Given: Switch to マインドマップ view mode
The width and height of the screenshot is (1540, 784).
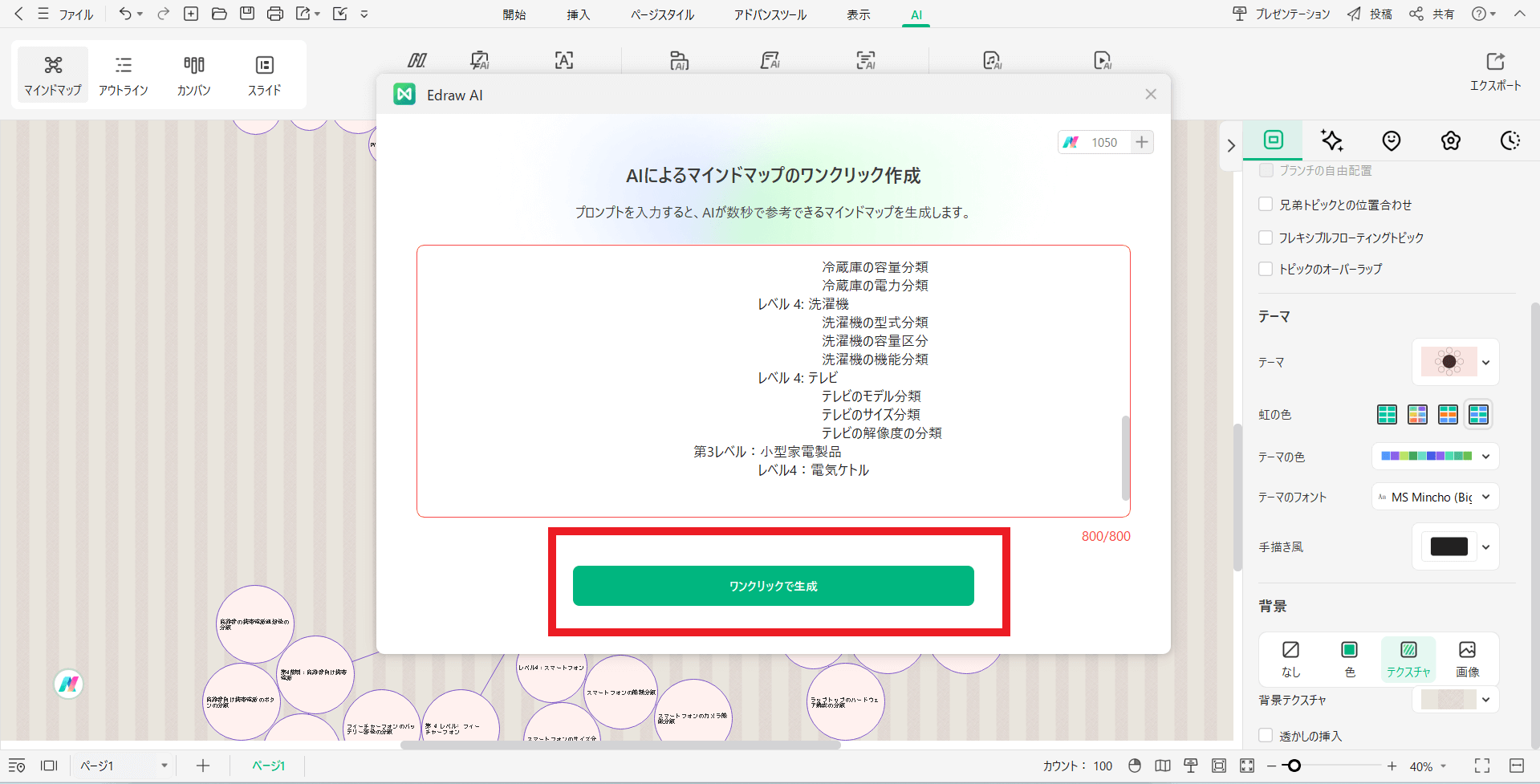Looking at the screenshot, I should click(53, 75).
